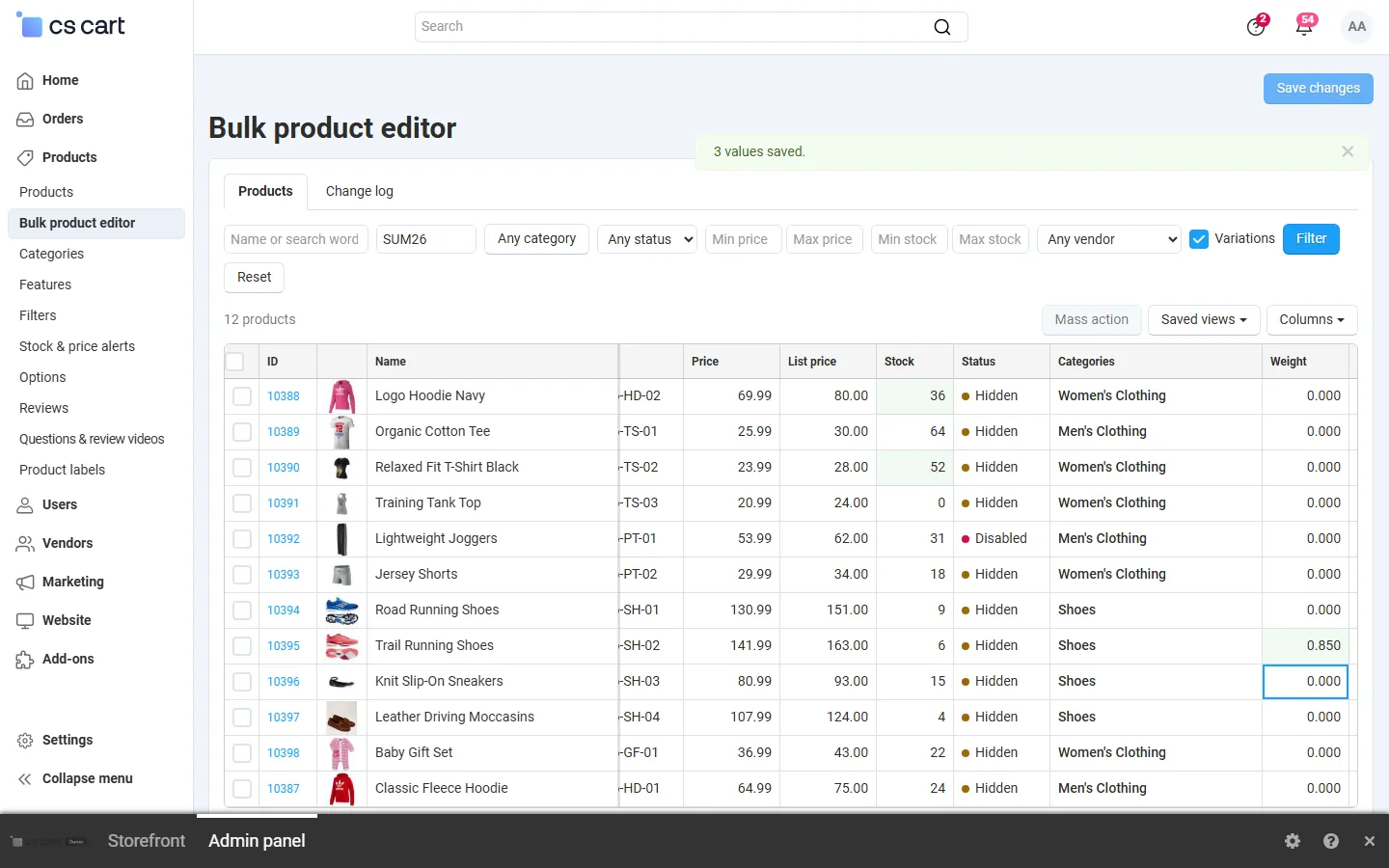Switch to the Change log tab

[360, 191]
